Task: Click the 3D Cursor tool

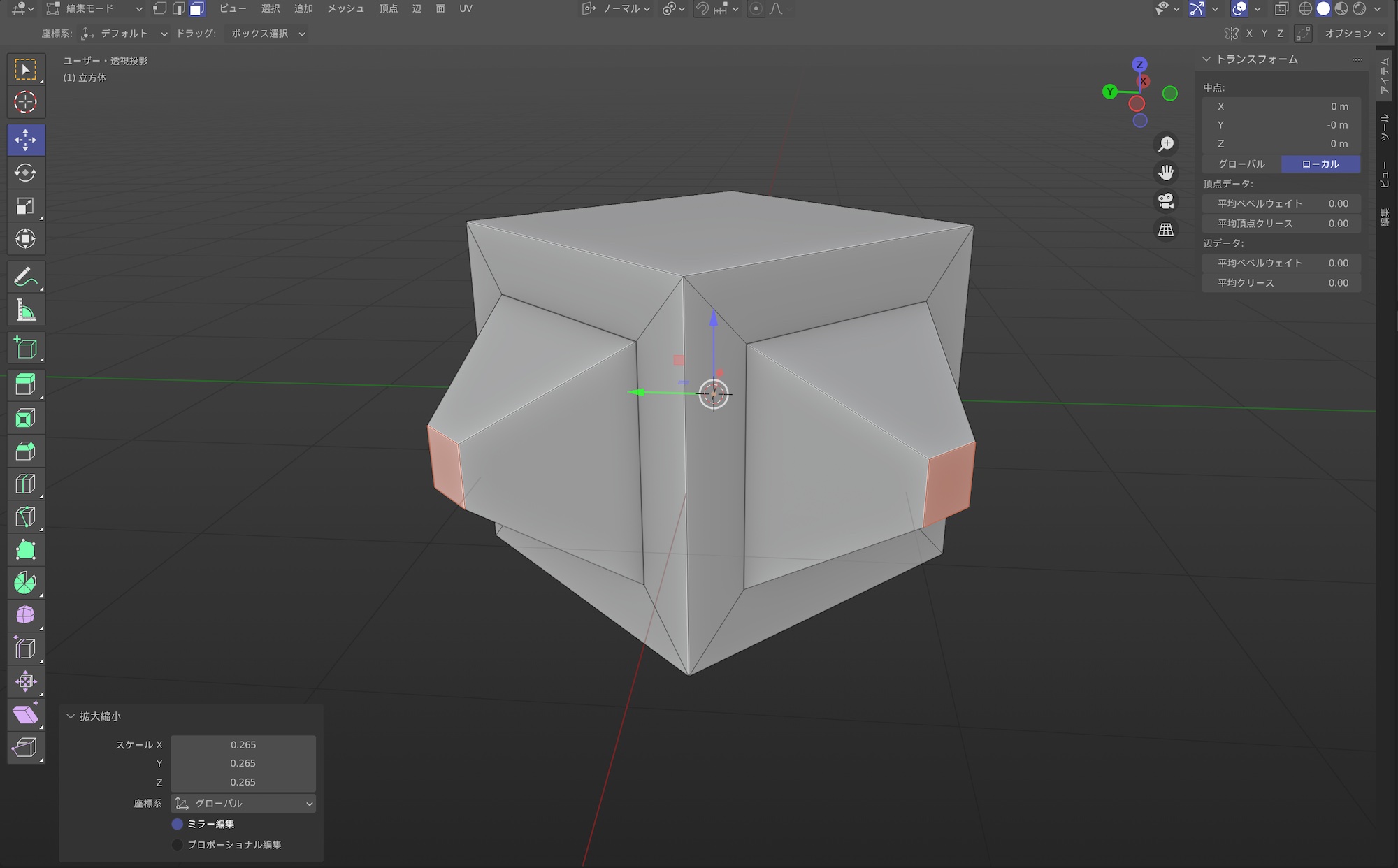Action: 25,102
